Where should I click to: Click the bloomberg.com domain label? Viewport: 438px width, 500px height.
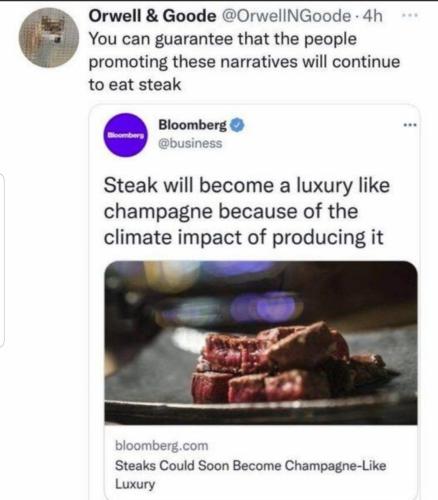click(162, 446)
